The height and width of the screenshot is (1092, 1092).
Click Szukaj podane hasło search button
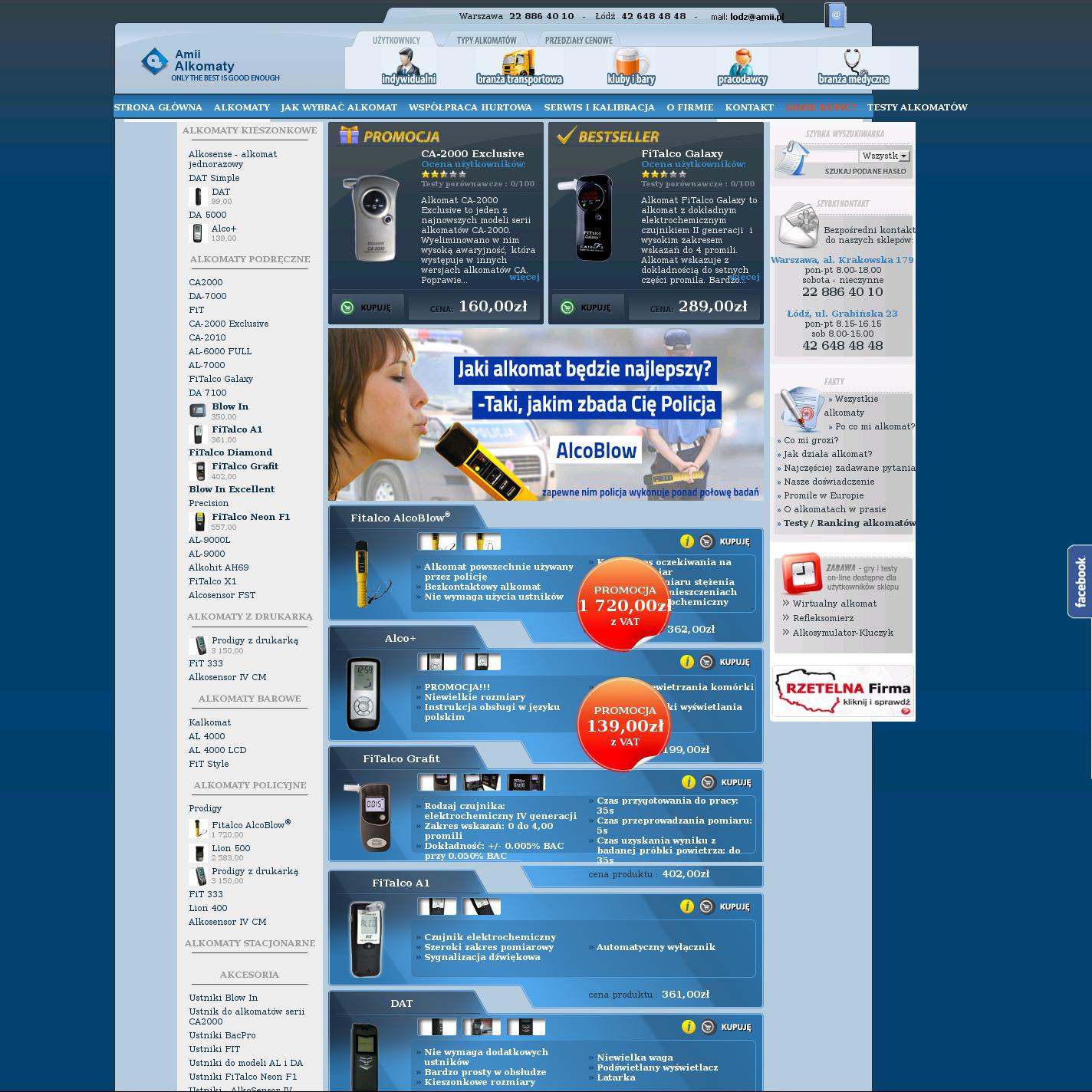pos(865,172)
